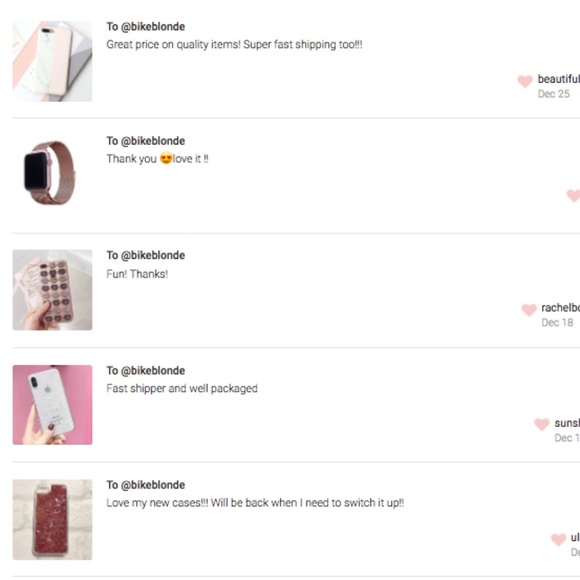
Task: Click the @bikeblonde link above the Love my new cases review
Action: click(153, 485)
